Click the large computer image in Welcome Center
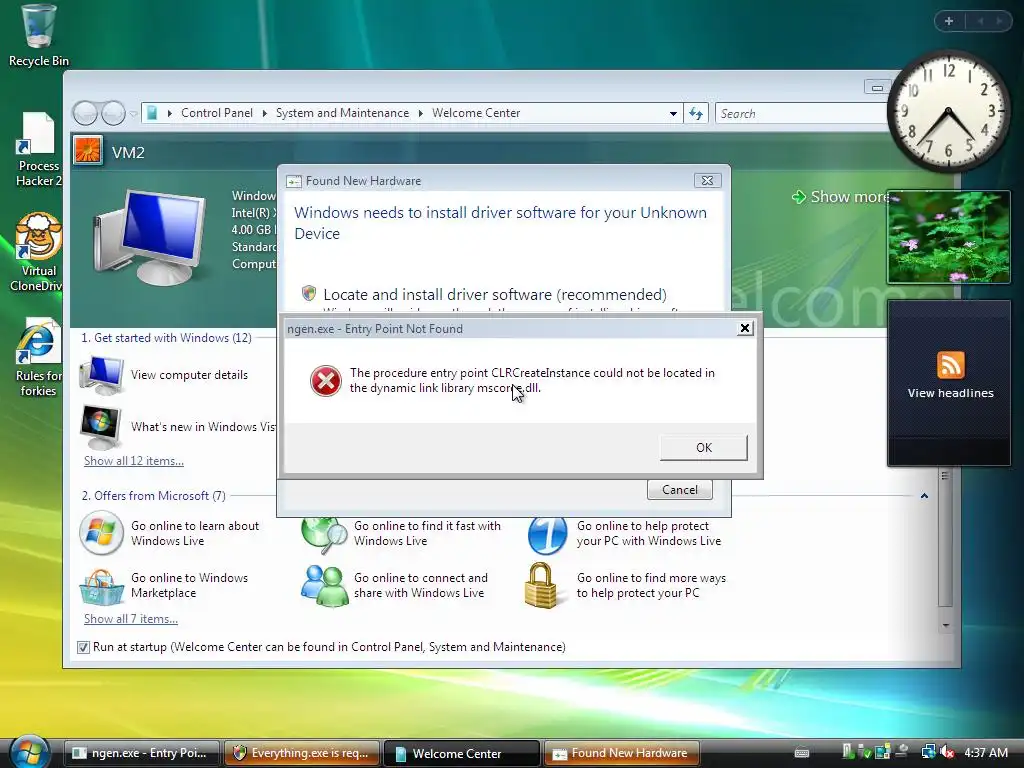Viewport: 1024px width, 768px height. tap(149, 237)
